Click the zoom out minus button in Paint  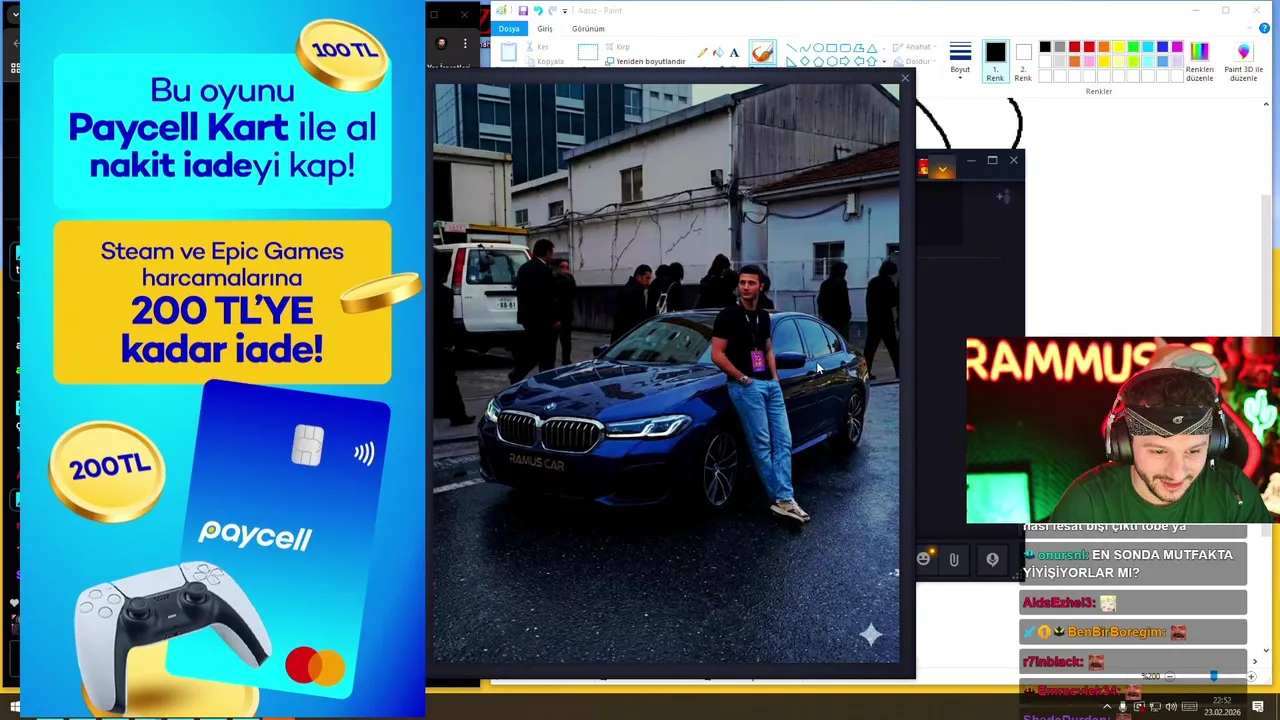coord(1169,677)
